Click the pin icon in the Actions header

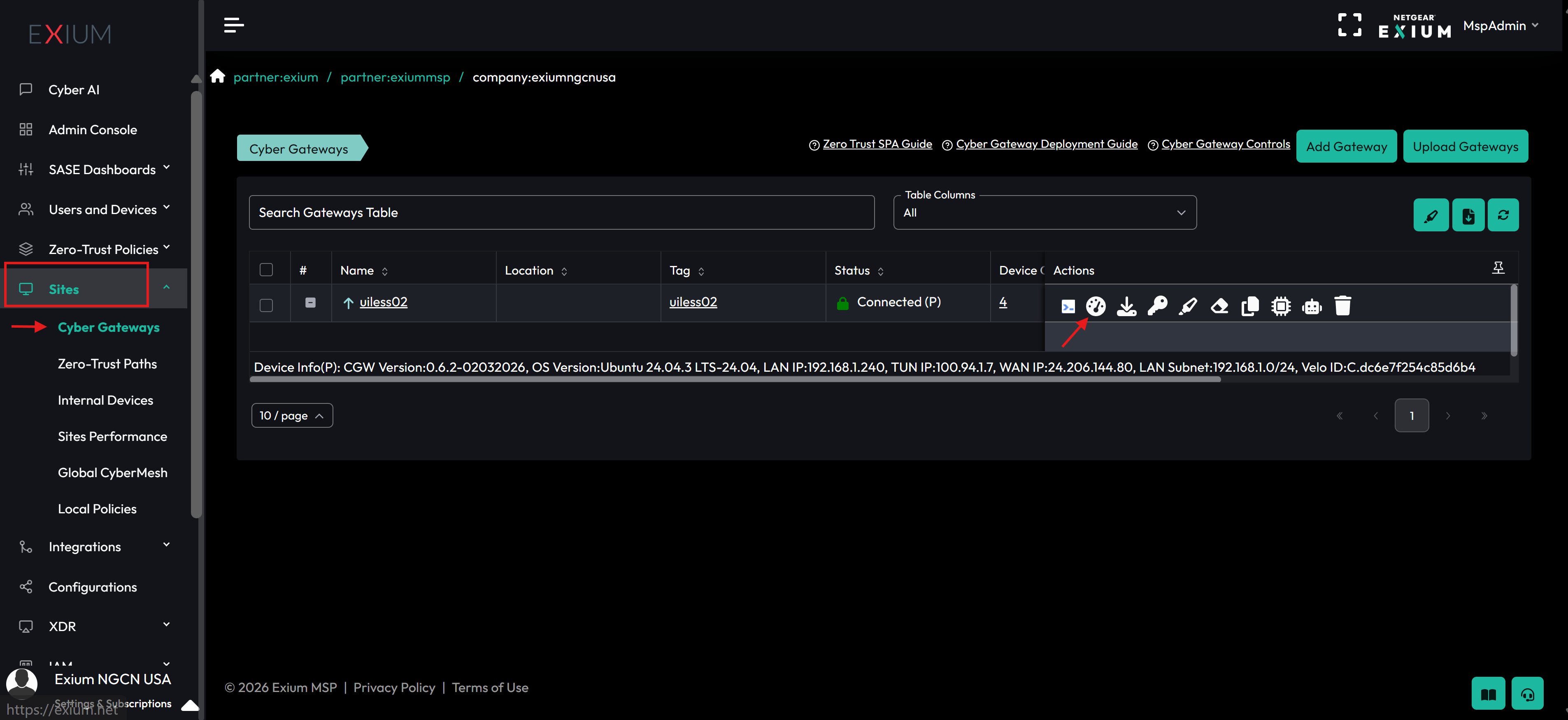[x=1498, y=268]
